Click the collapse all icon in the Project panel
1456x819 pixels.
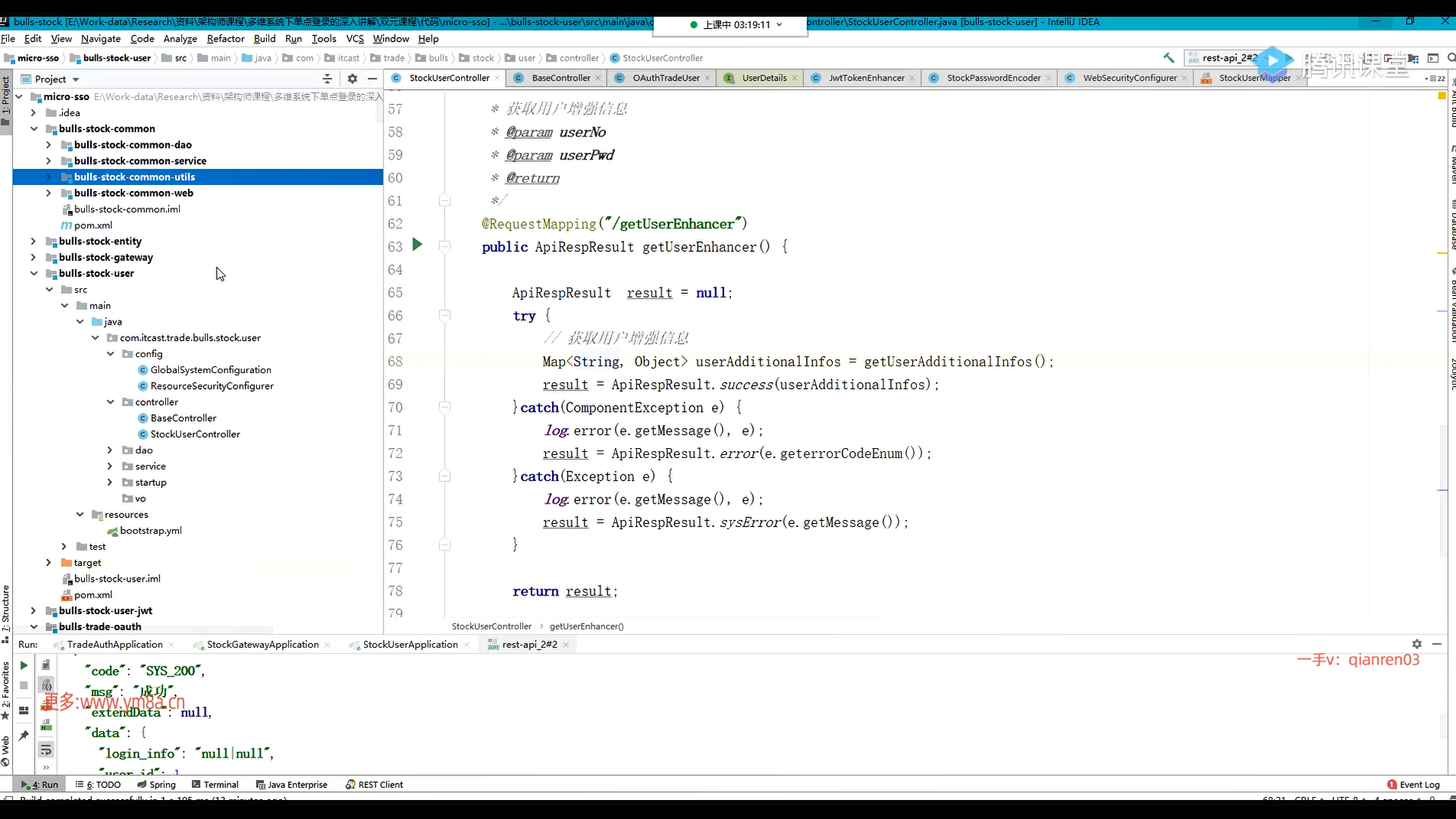point(327,79)
